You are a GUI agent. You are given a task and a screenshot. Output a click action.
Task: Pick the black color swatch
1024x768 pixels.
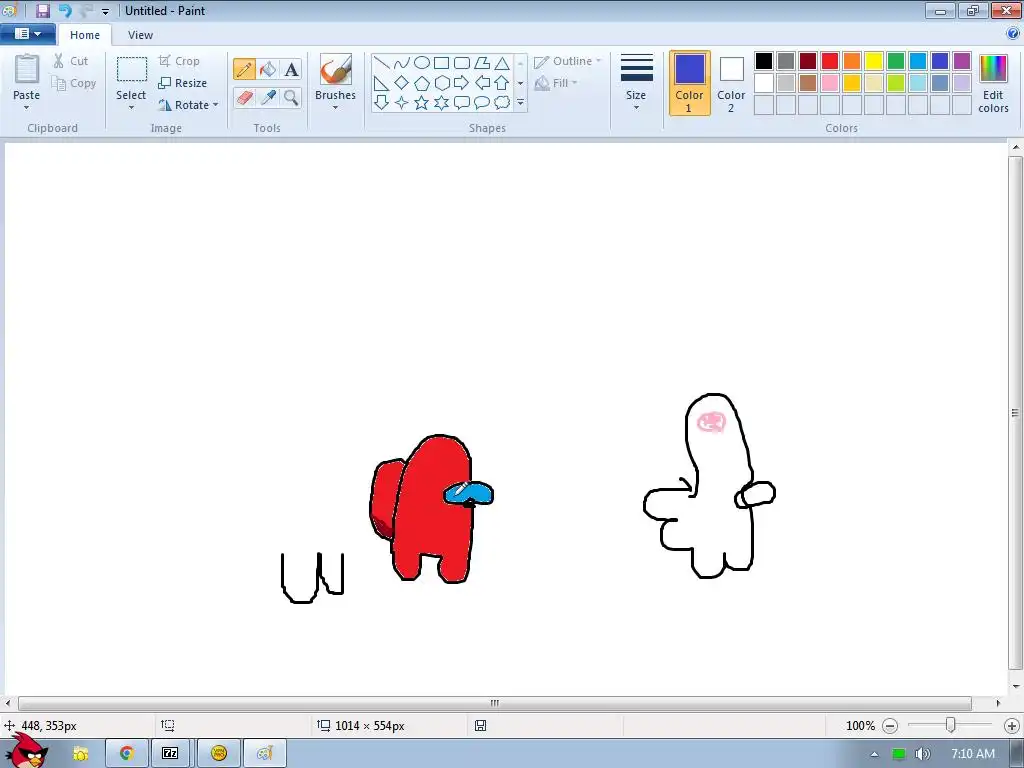763,61
